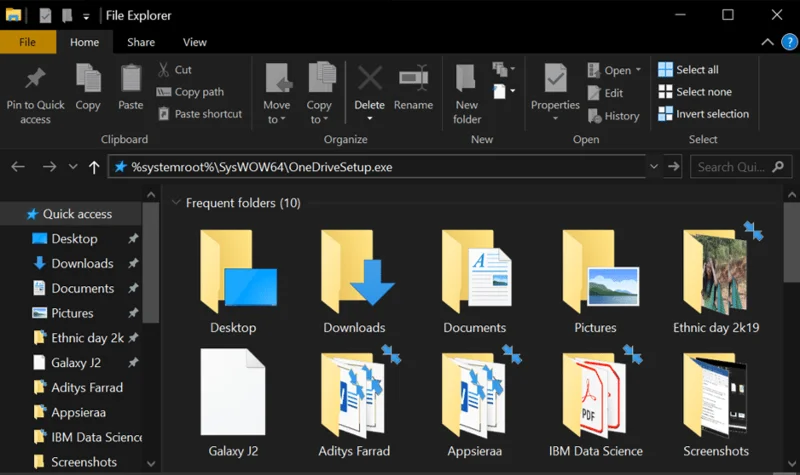800x475 pixels.
Task: Click the New folder icon
Action: (x=466, y=79)
